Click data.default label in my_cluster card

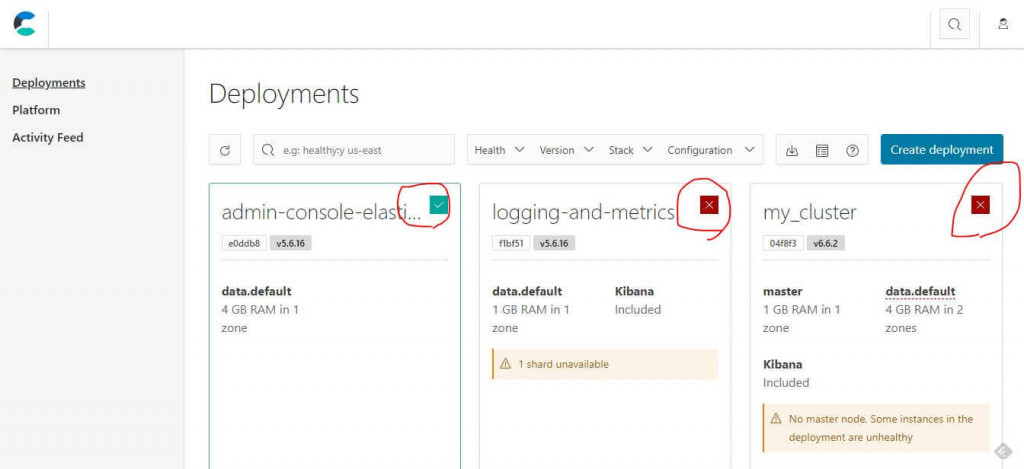click(920, 291)
